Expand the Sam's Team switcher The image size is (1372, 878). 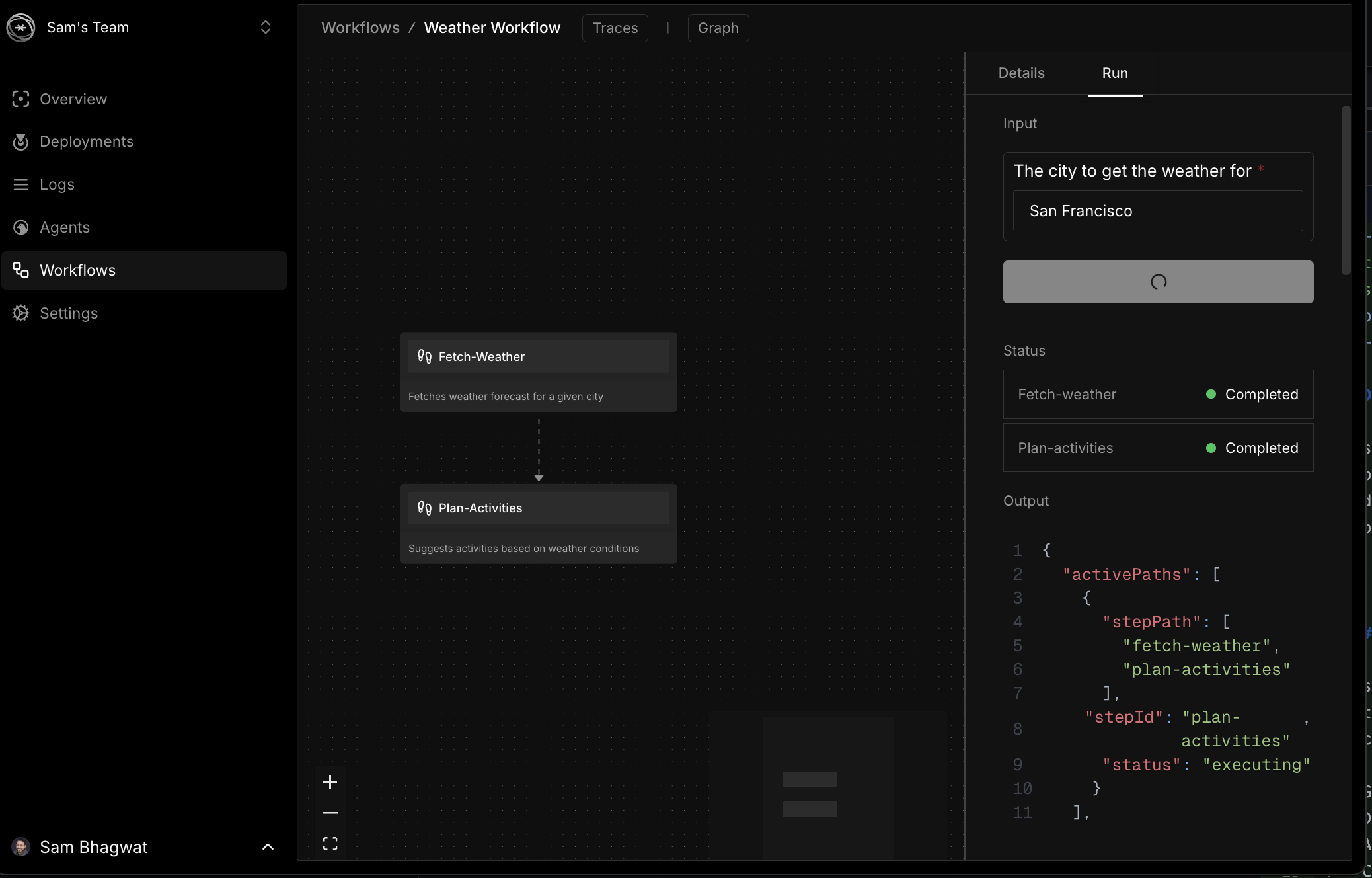click(265, 28)
